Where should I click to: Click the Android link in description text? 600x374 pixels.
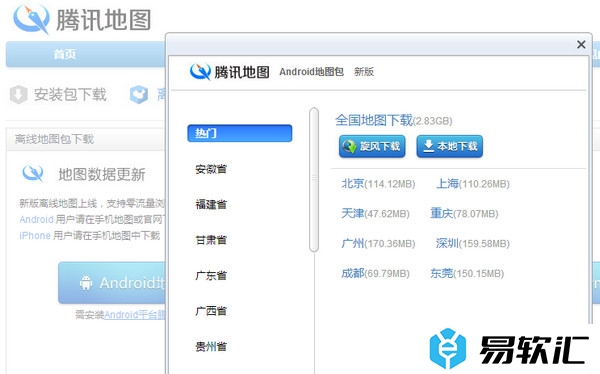(x=36, y=220)
